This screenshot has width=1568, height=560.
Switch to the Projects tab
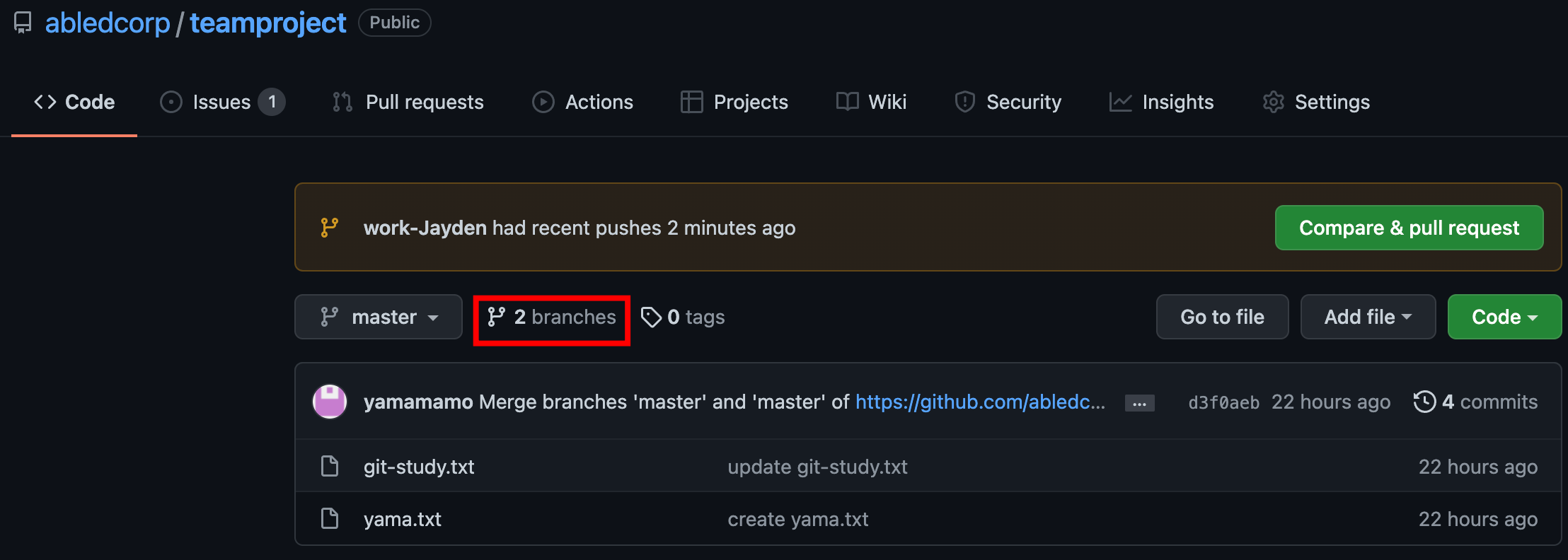point(734,102)
